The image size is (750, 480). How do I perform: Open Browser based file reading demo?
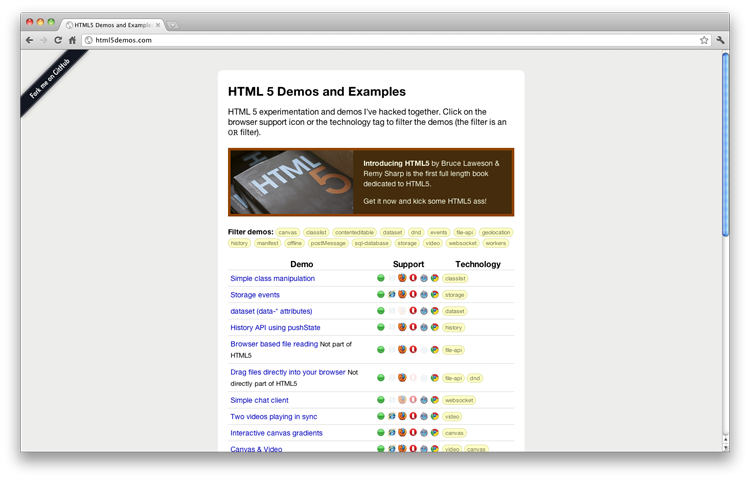(x=274, y=344)
